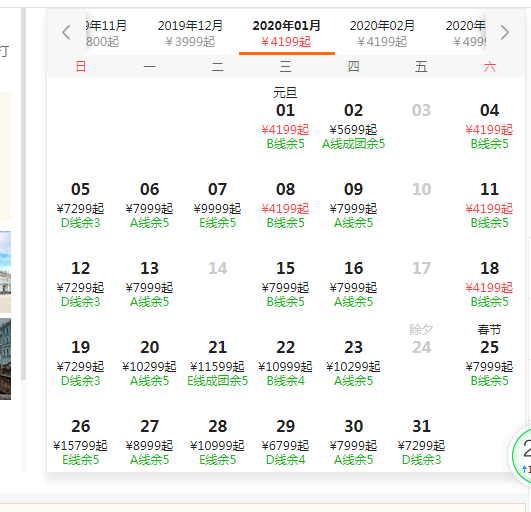Select date 19 D线余3
531x512 pixels.
tap(81, 363)
